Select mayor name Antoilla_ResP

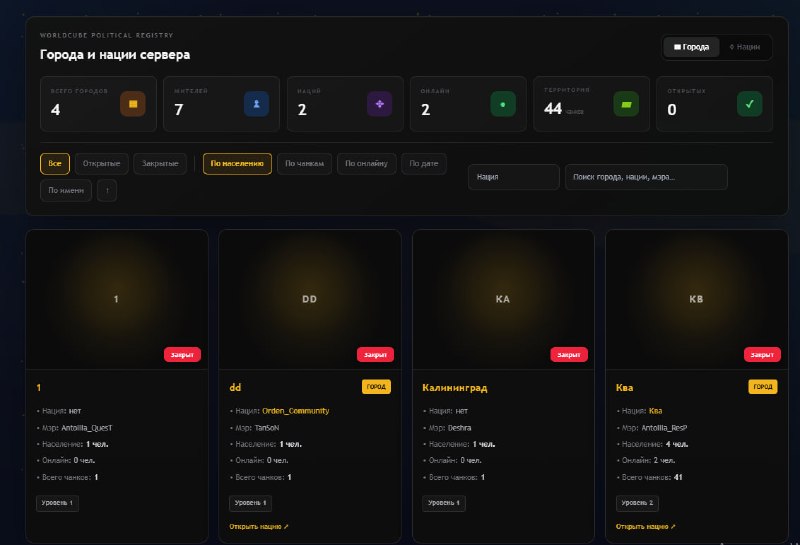[x=664, y=428]
